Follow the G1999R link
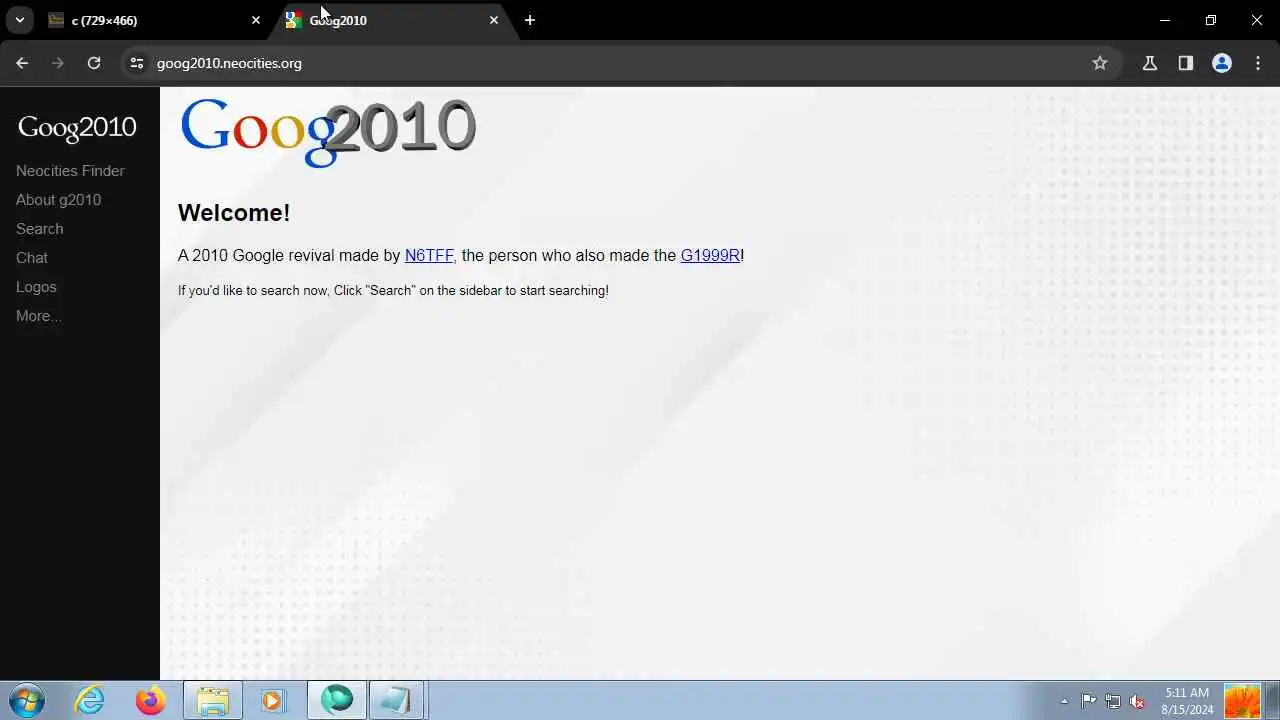Viewport: 1280px width, 720px height. [710, 256]
